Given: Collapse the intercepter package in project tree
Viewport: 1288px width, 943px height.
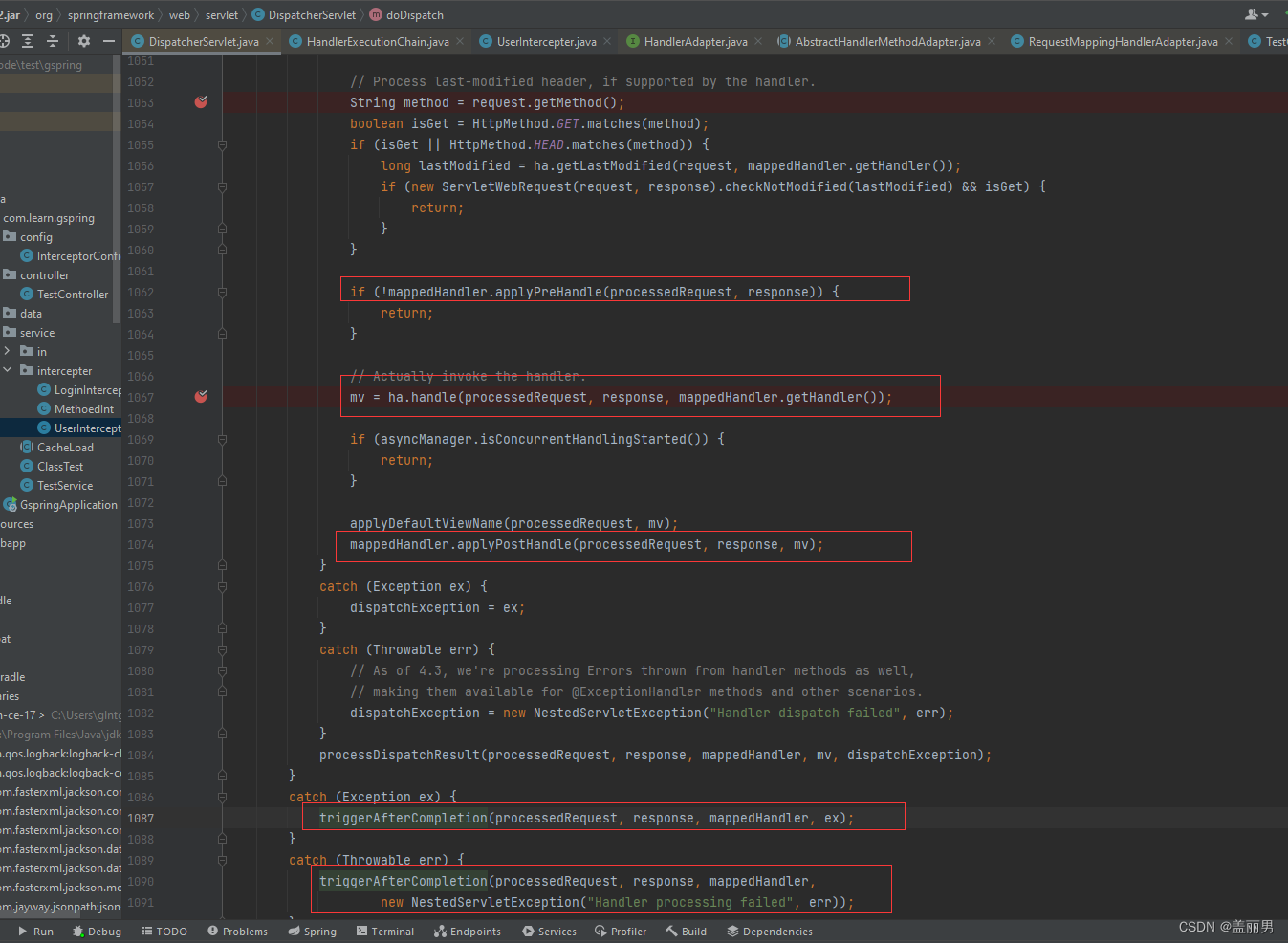Looking at the screenshot, I should click(x=8, y=370).
